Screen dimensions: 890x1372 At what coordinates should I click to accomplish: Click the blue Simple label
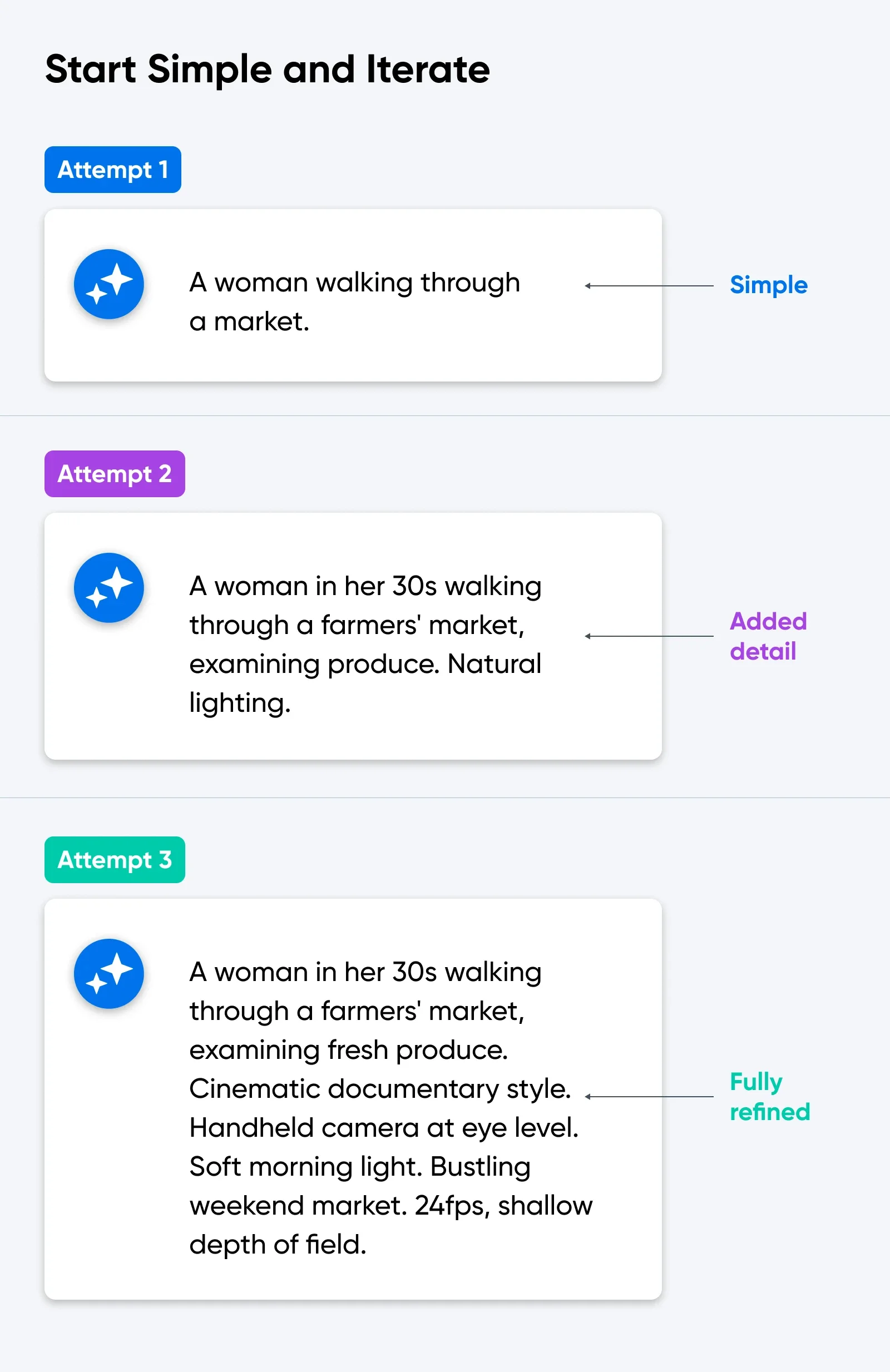[768, 285]
